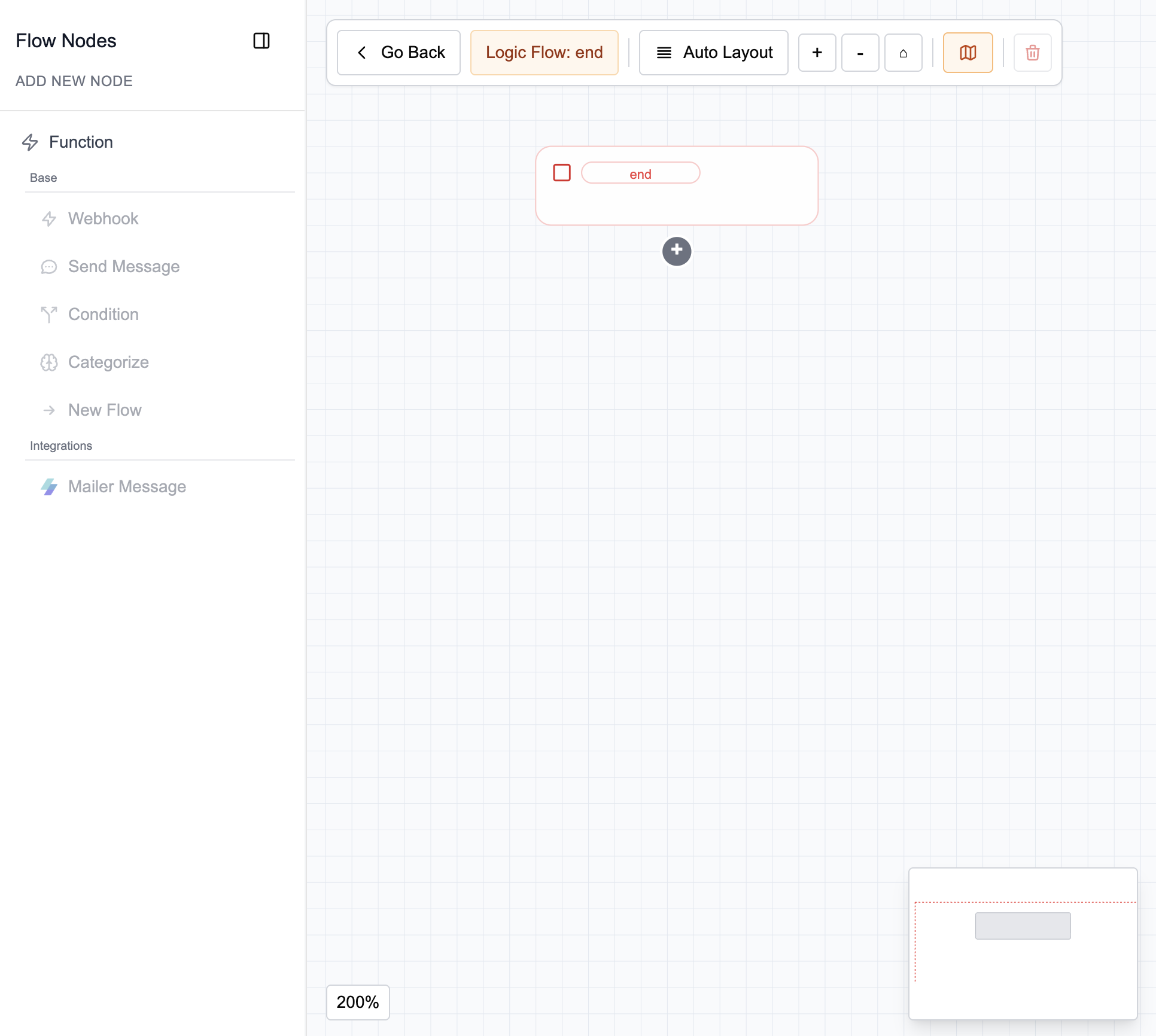The image size is (1156, 1036).
Task: Select the Logic Flow: end label
Action: pos(544,53)
